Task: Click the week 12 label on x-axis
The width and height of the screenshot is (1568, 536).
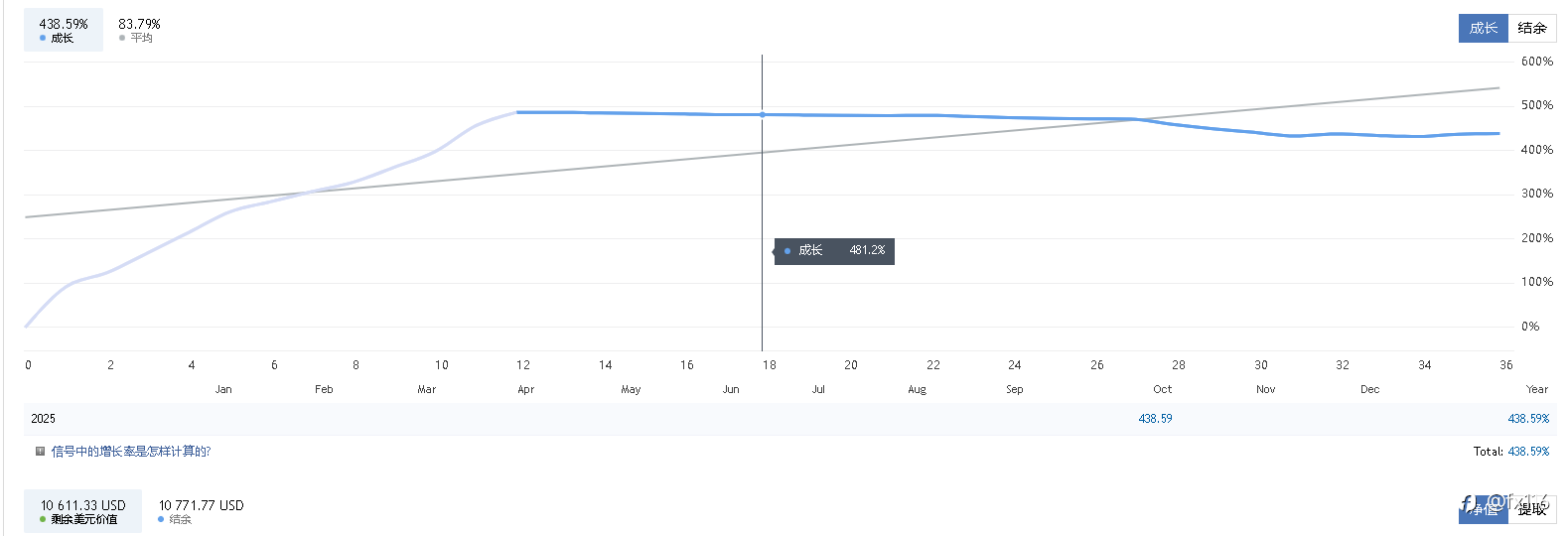Action: click(x=523, y=365)
